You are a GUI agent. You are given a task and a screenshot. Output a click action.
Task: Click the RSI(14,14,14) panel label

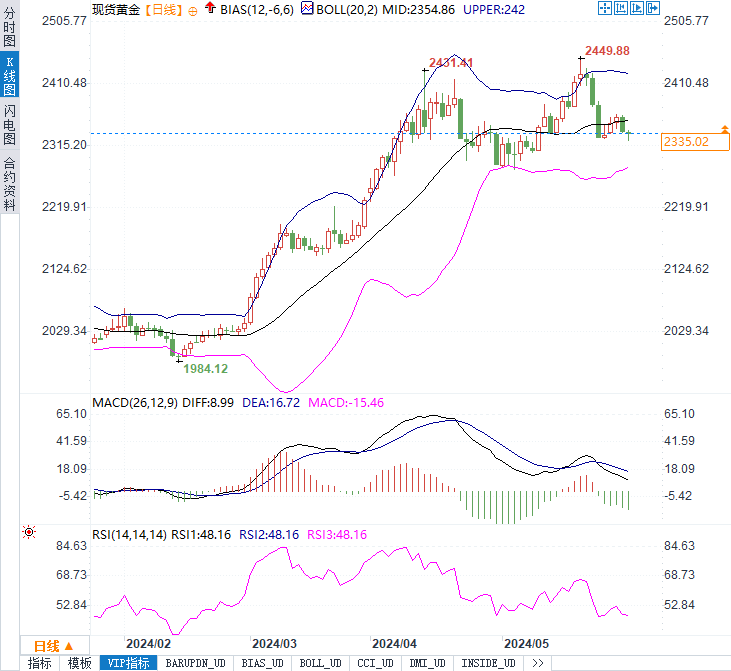(129, 534)
